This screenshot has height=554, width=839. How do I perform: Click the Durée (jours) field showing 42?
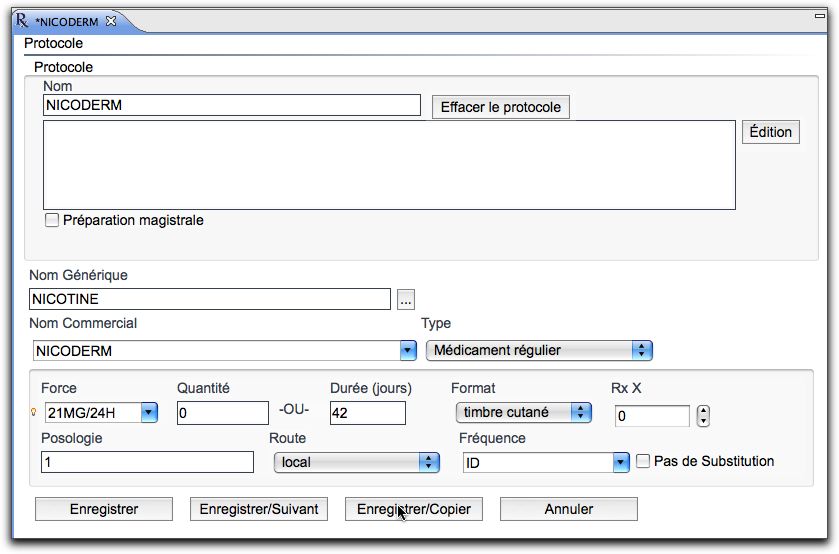[368, 413]
